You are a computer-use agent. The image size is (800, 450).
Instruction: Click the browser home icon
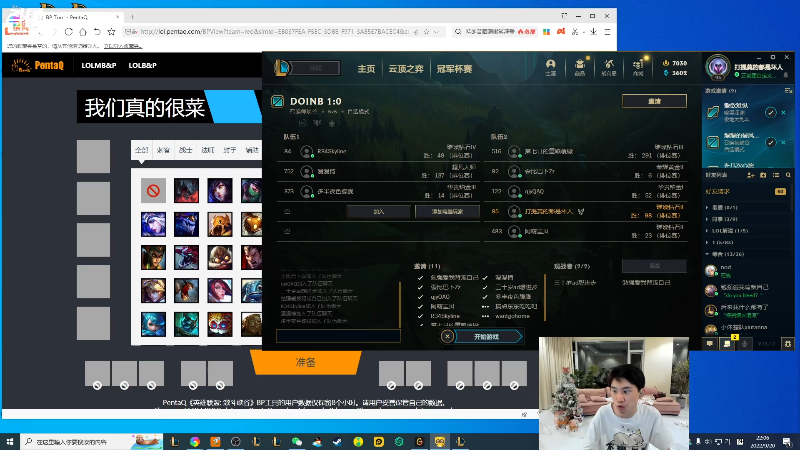pos(83,32)
